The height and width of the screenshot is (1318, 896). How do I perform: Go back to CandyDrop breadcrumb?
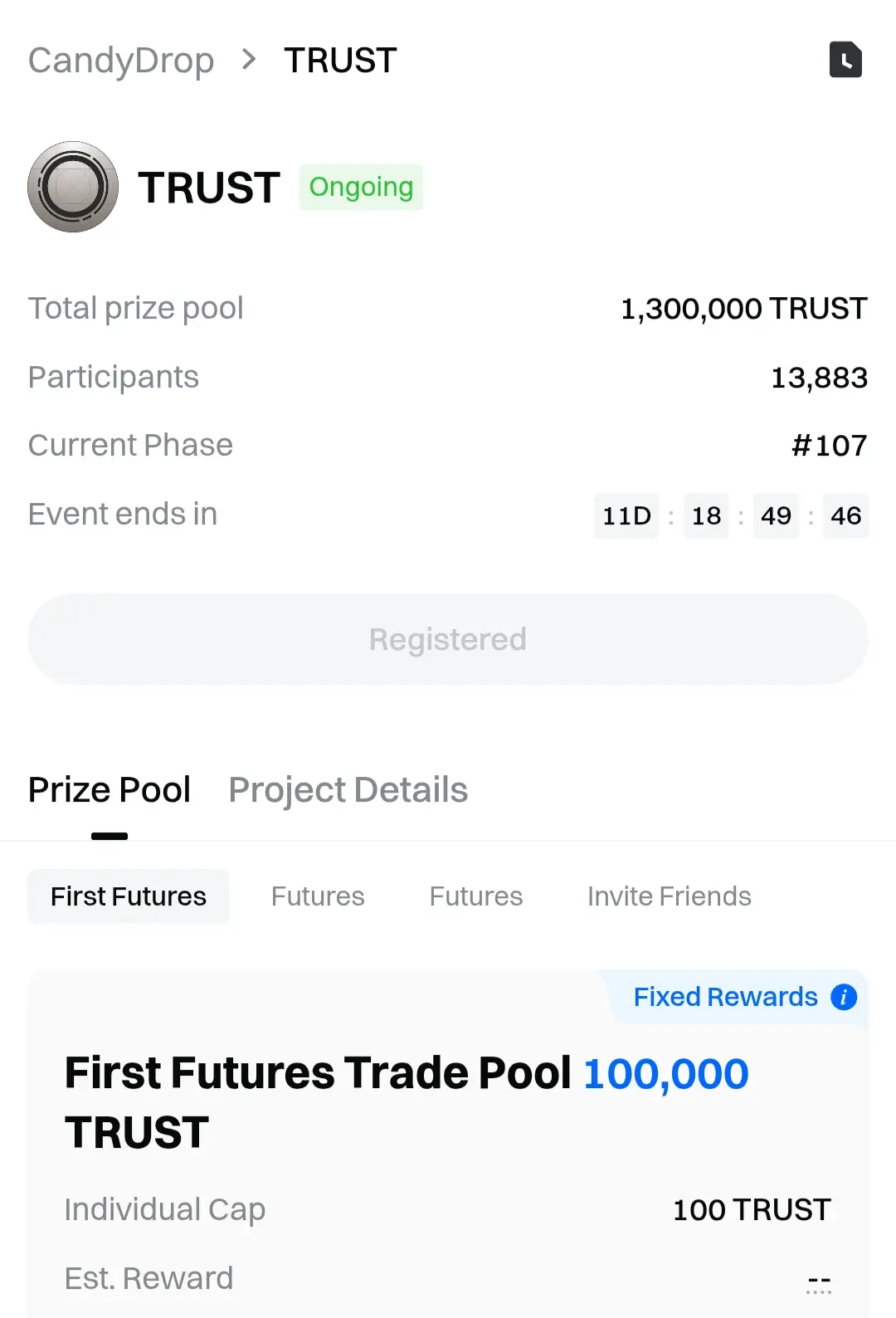click(121, 61)
